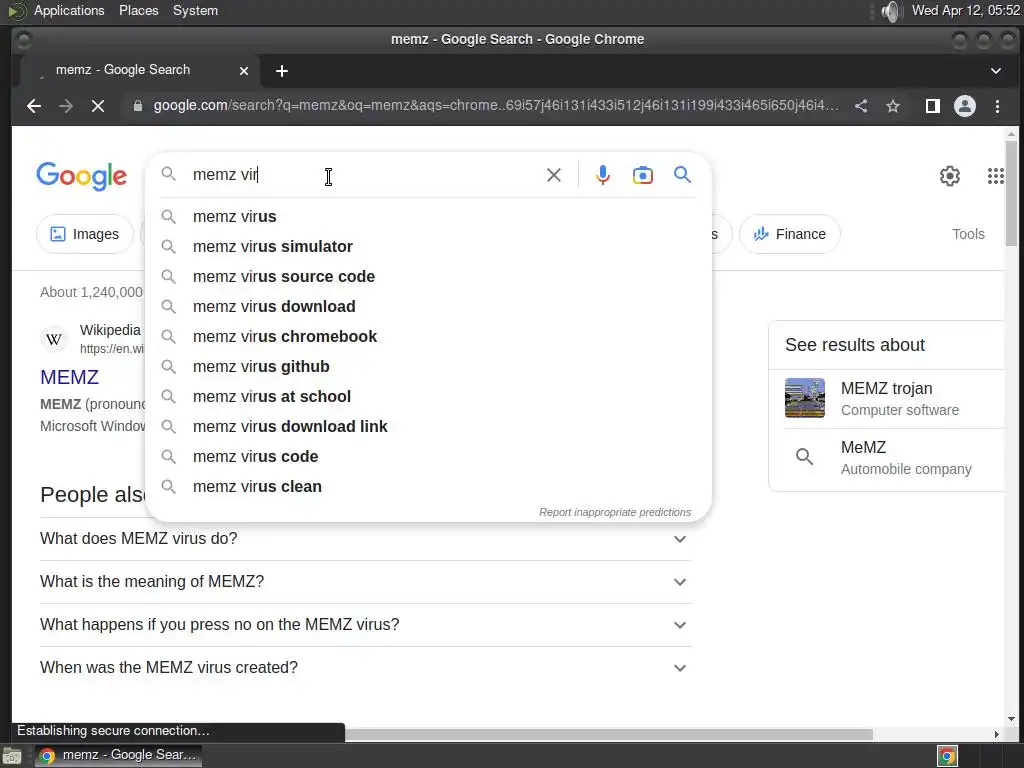Click the browser forward arrow

(x=66, y=106)
